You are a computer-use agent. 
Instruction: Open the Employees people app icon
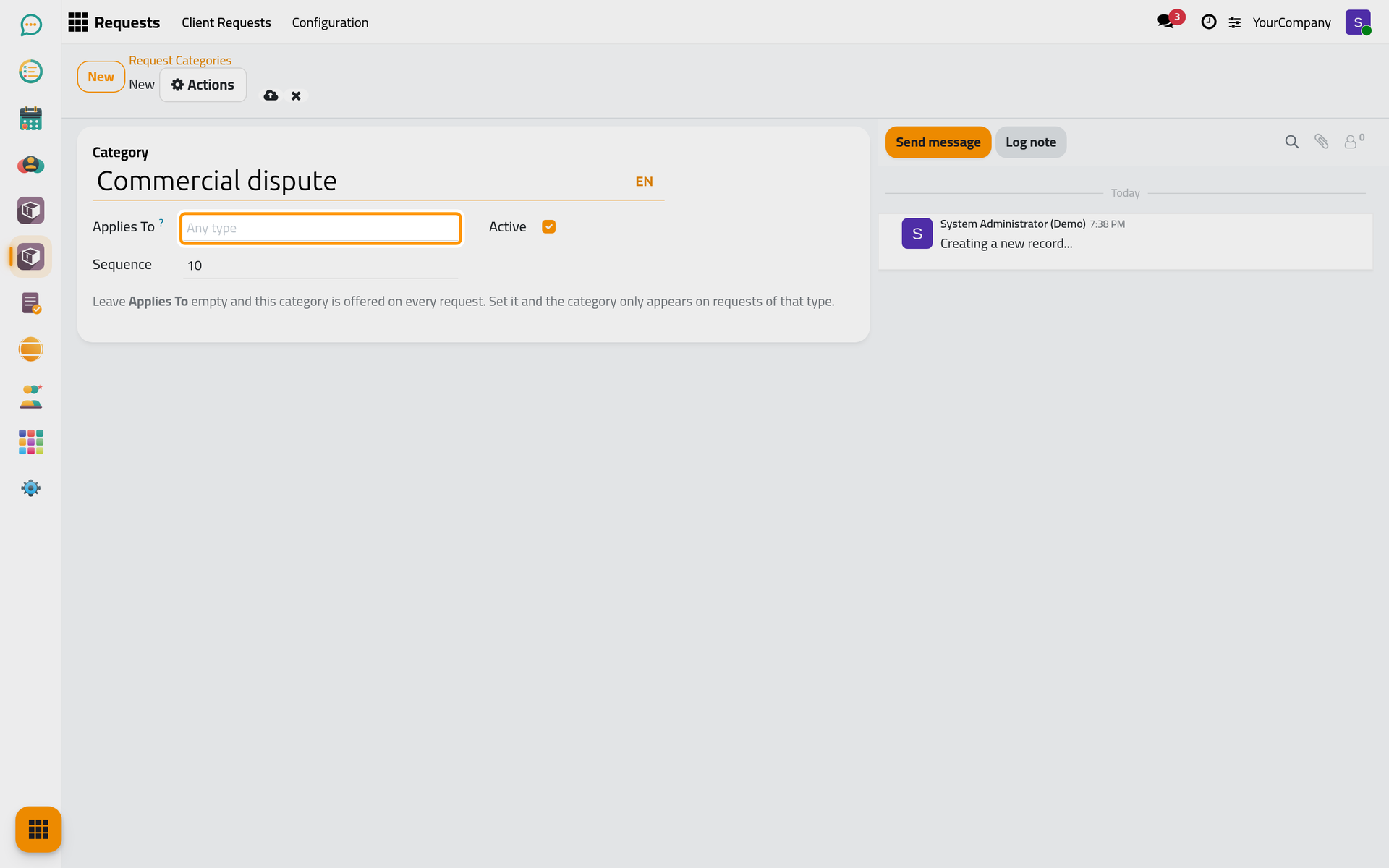(30, 396)
